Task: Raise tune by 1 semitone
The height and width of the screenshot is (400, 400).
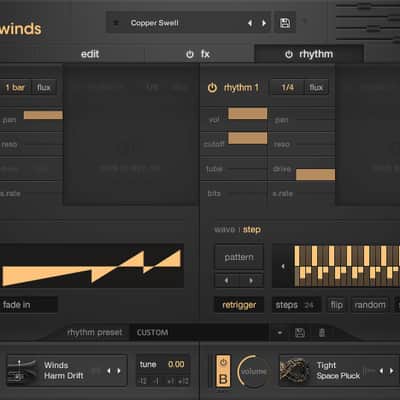Action: coord(170,381)
